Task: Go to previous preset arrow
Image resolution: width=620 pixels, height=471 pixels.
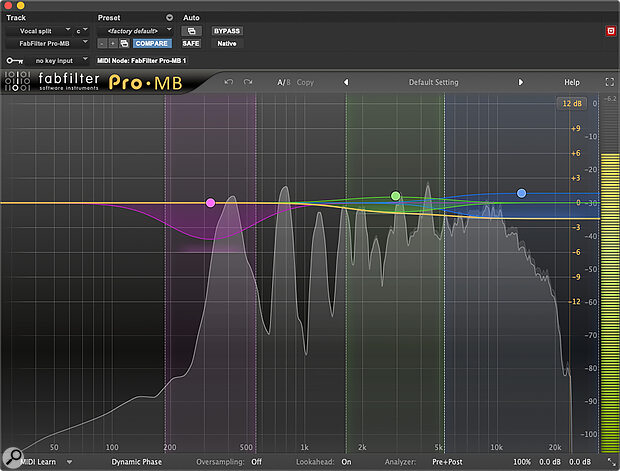Action: click(x=346, y=82)
